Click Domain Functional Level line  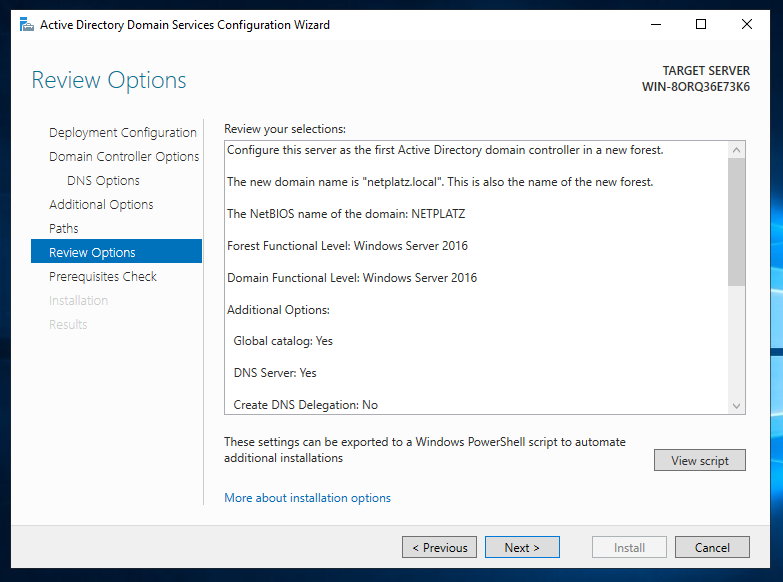click(352, 278)
